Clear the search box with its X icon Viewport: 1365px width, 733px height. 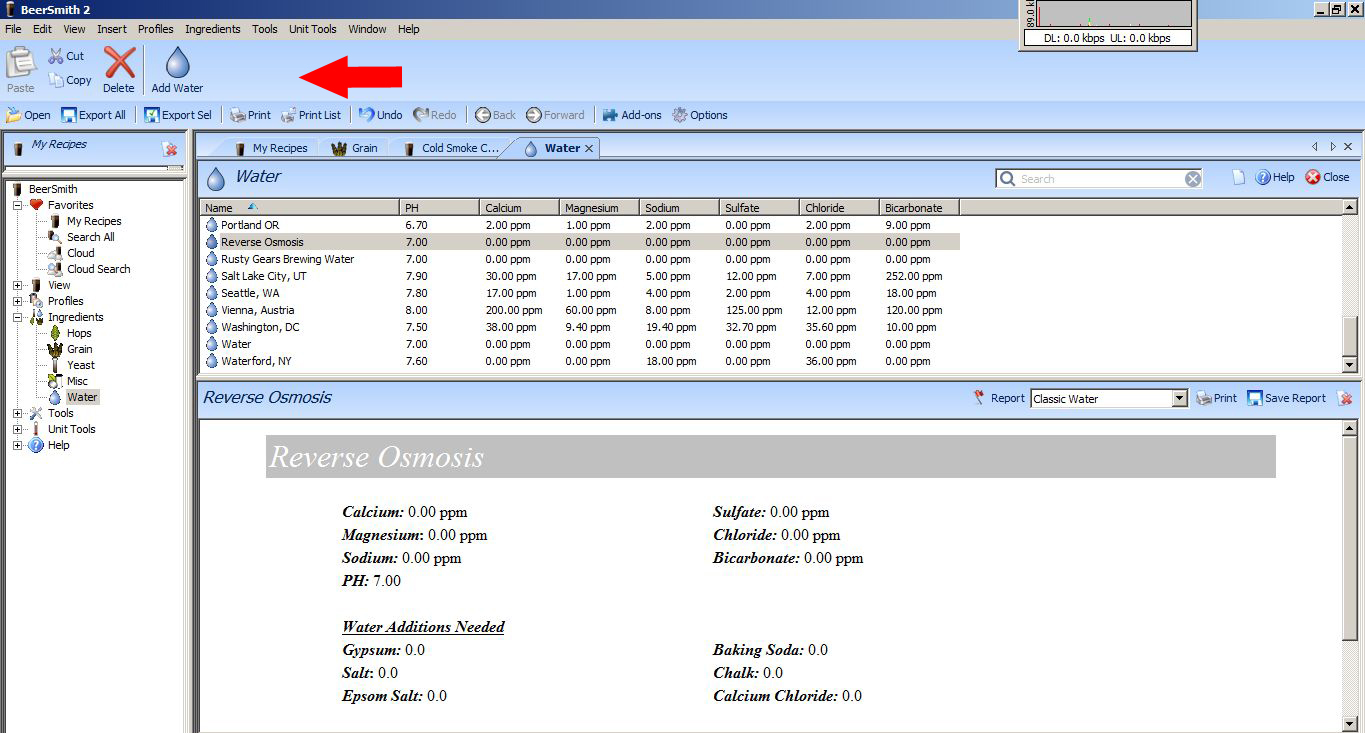(x=1193, y=179)
